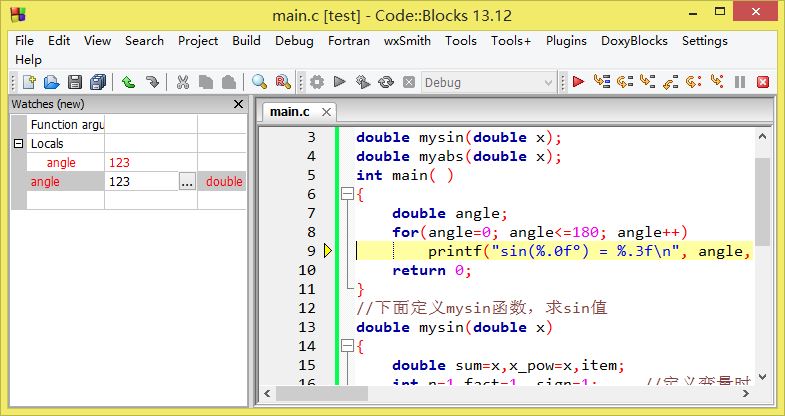Open the Fortran menu
Viewport: 785px width, 416px height.
(349, 41)
